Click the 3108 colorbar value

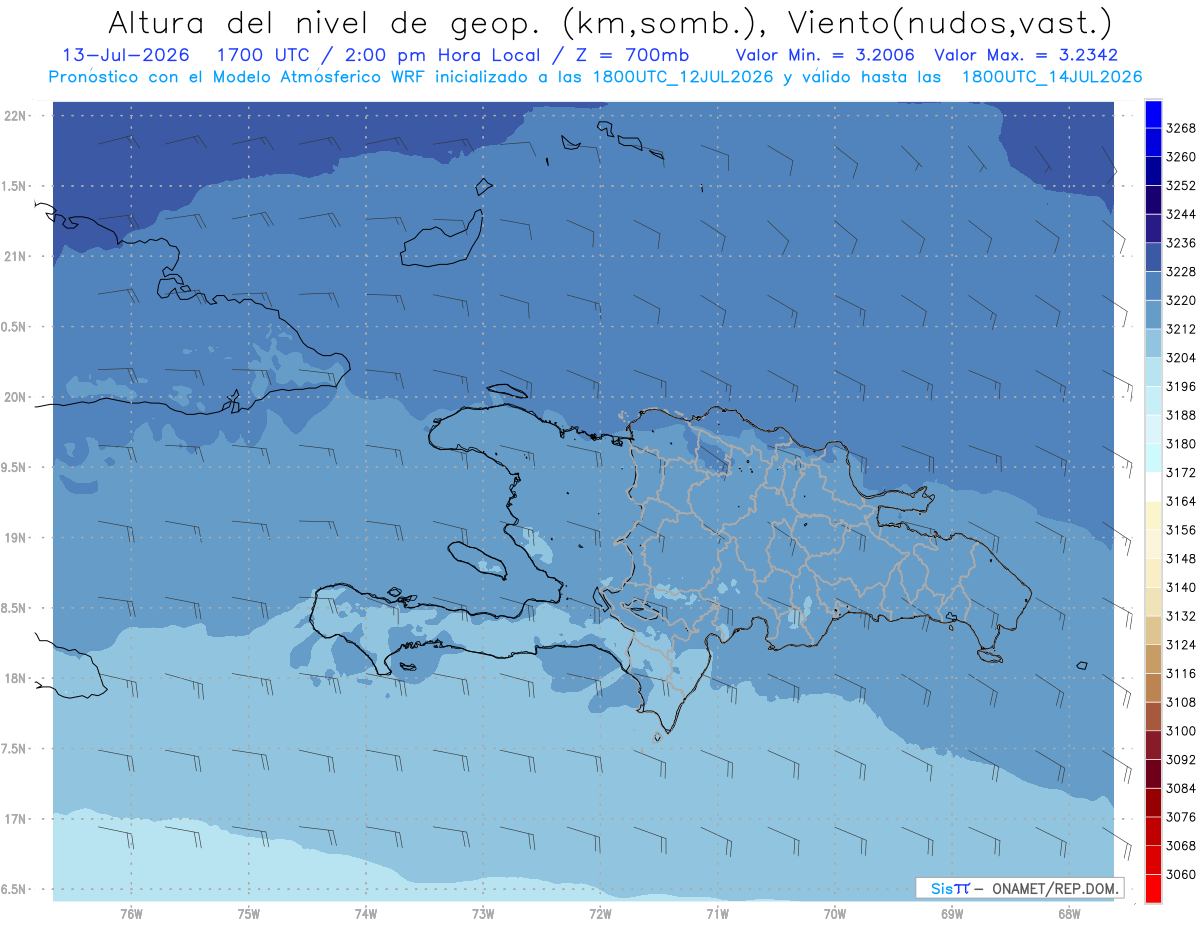[x=1180, y=702]
